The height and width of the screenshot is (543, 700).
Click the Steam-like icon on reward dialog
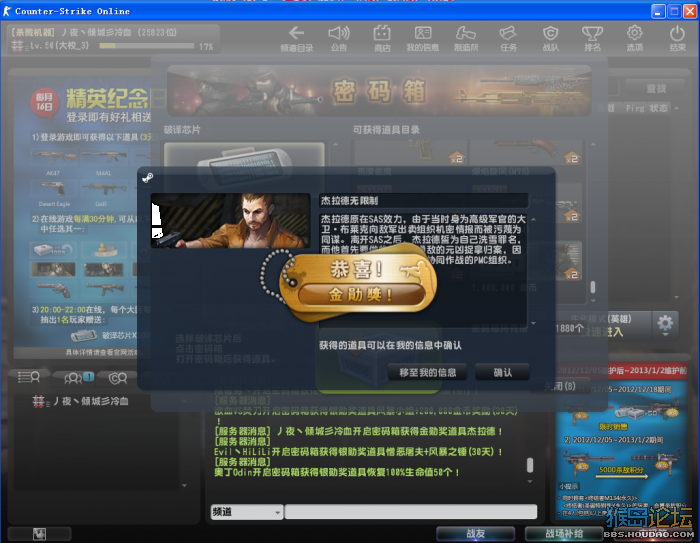pyautogui.click(x=147, y=178)
